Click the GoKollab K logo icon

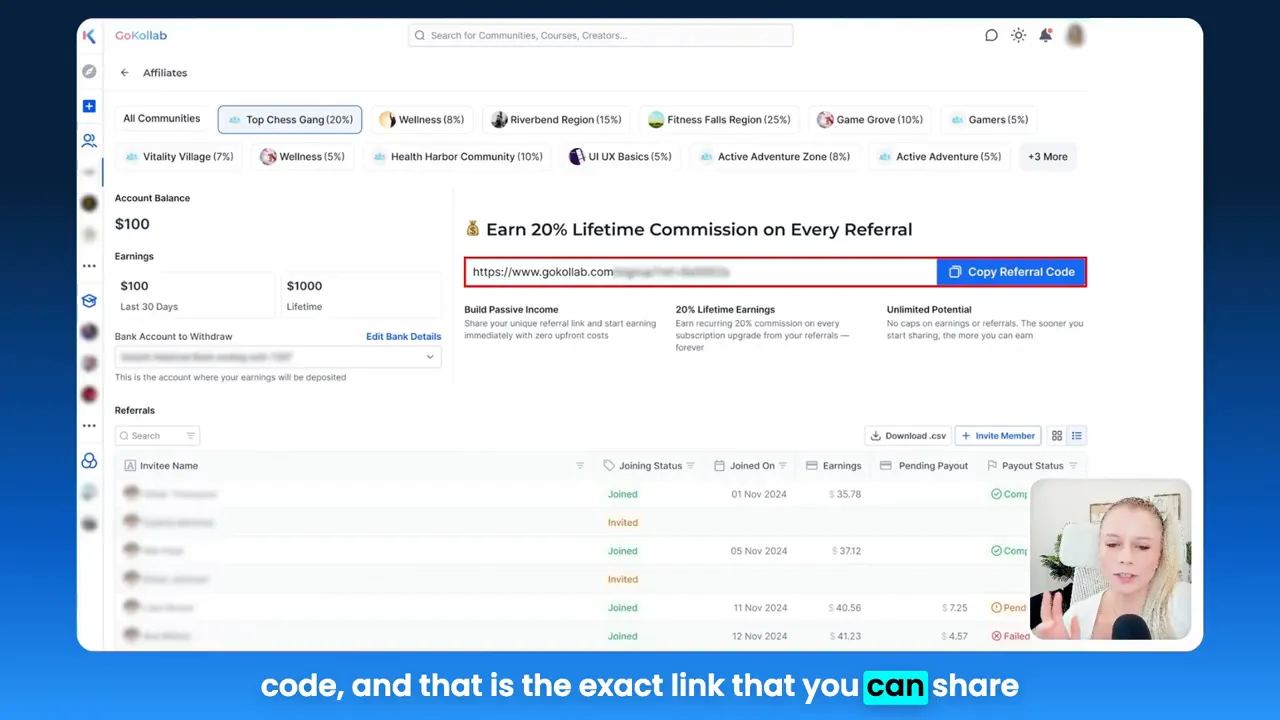pyautogui.click(x=89, y=36)
